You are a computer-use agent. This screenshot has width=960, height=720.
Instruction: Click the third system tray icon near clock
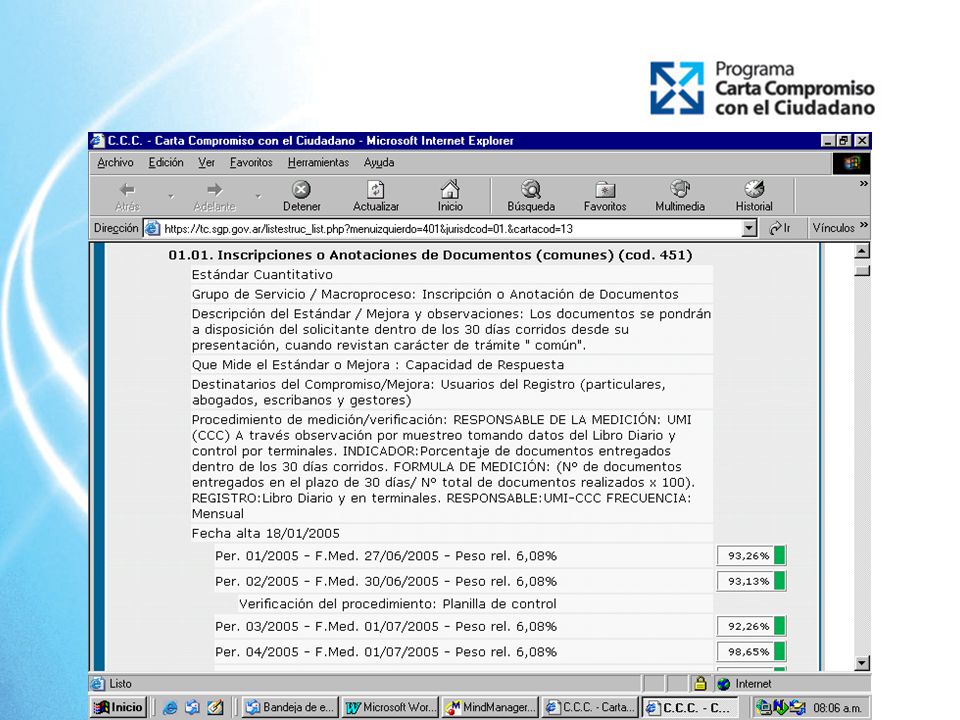click(797, 708)
